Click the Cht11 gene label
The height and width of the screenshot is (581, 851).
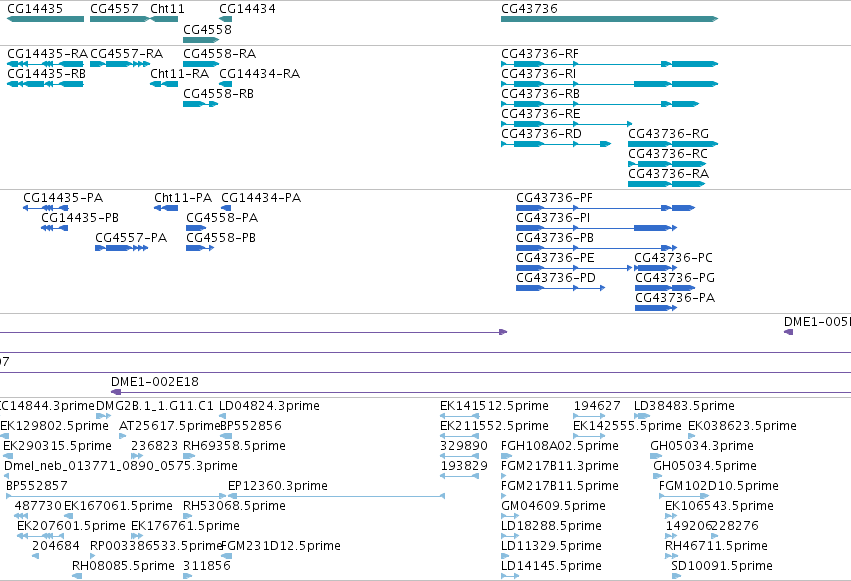click(x=167, y=9)
